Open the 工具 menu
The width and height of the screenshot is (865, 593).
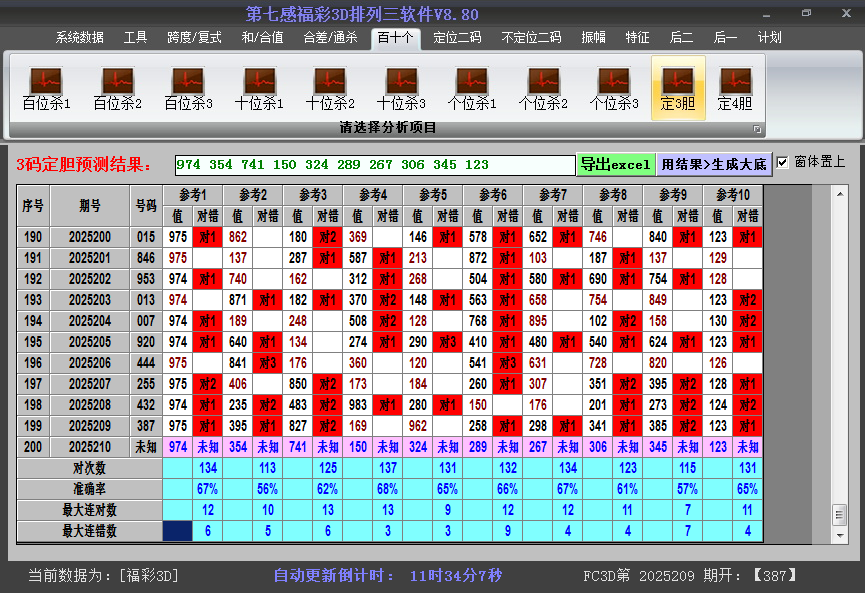(x=135, y=38)
